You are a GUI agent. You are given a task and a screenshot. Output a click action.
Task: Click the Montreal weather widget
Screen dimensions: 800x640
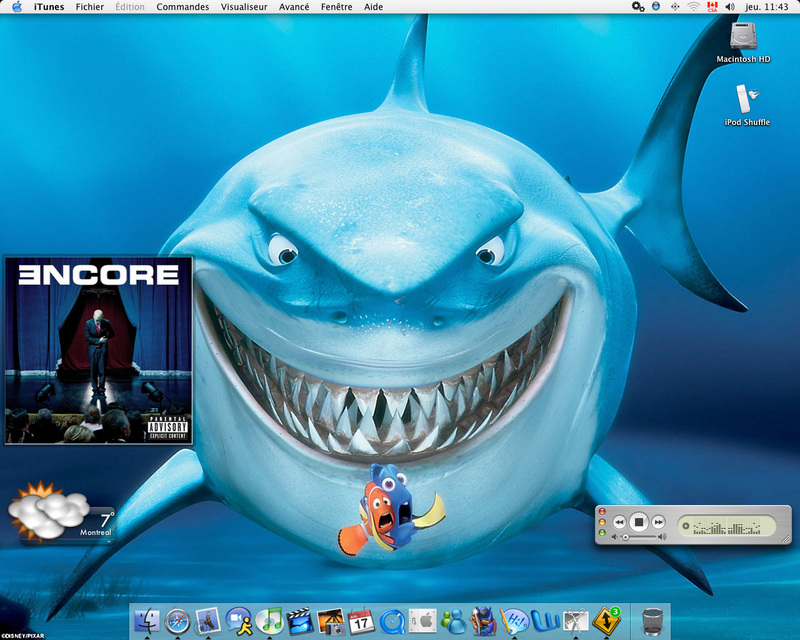coord(61,511)
